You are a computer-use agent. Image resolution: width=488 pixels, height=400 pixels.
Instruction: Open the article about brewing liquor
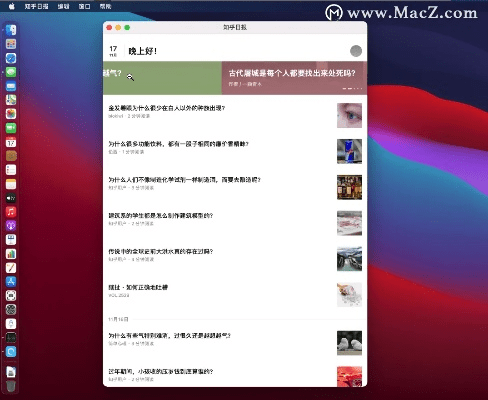(x=184, y=180)
